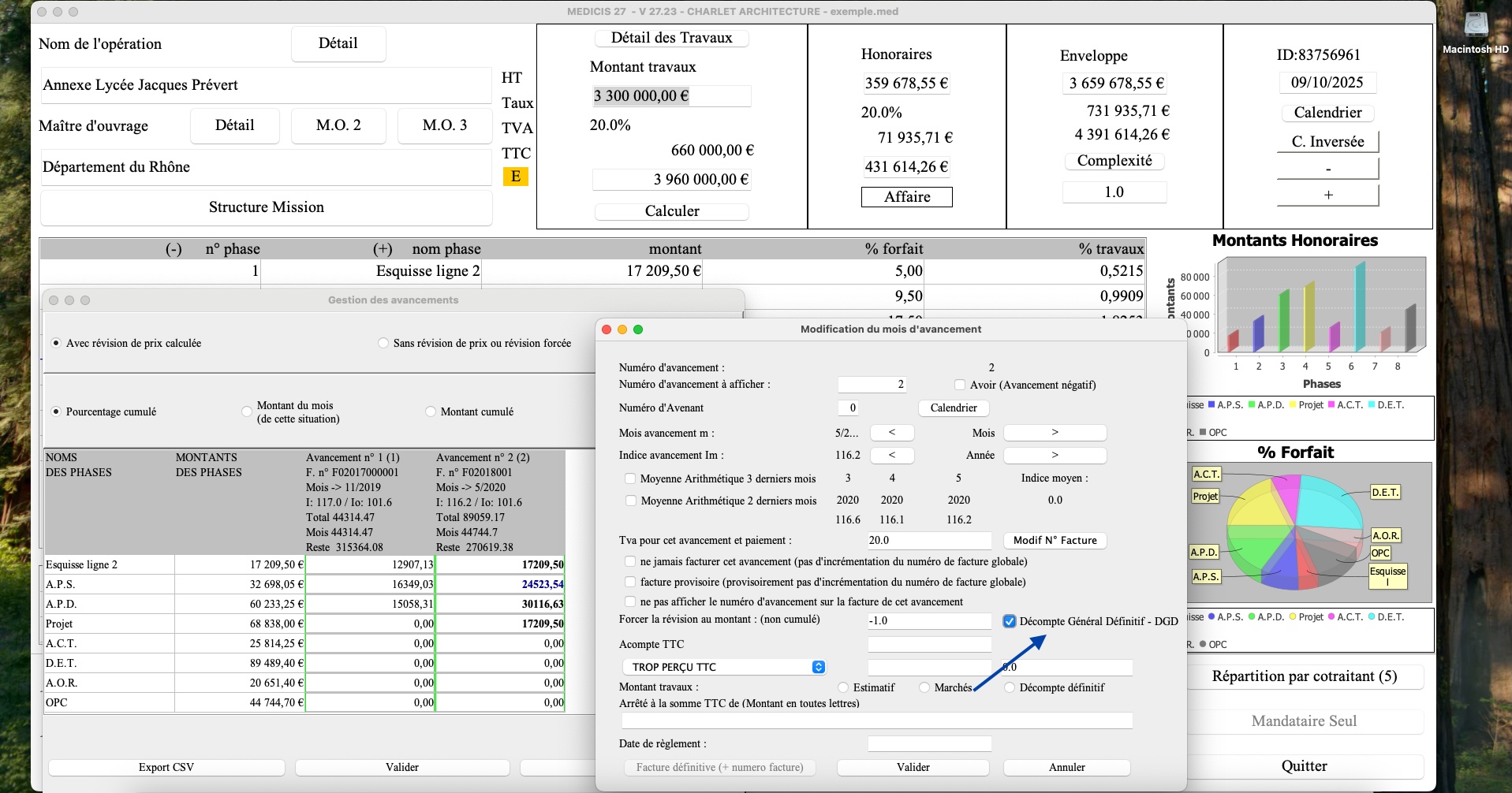Click C. Inversée button
Screen dimensions: 1512x793
(x=1327, y=142)
